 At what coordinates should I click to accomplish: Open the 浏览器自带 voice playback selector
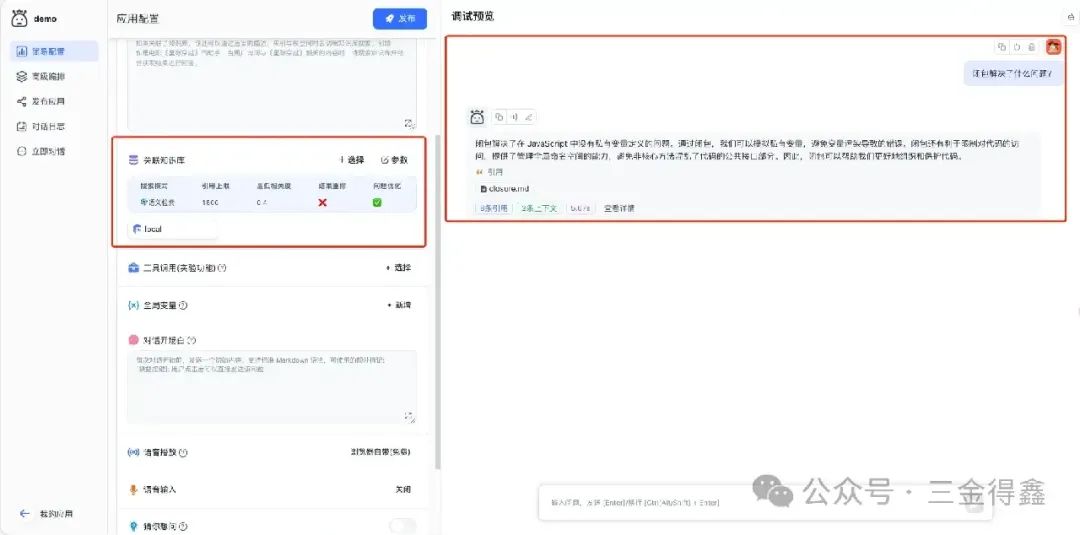pos(380,452)
